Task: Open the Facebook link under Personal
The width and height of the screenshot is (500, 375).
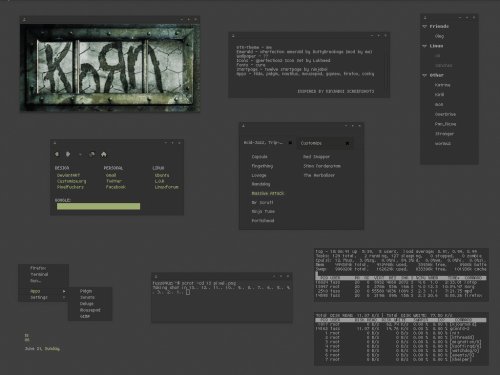Action: pos(115,187)
